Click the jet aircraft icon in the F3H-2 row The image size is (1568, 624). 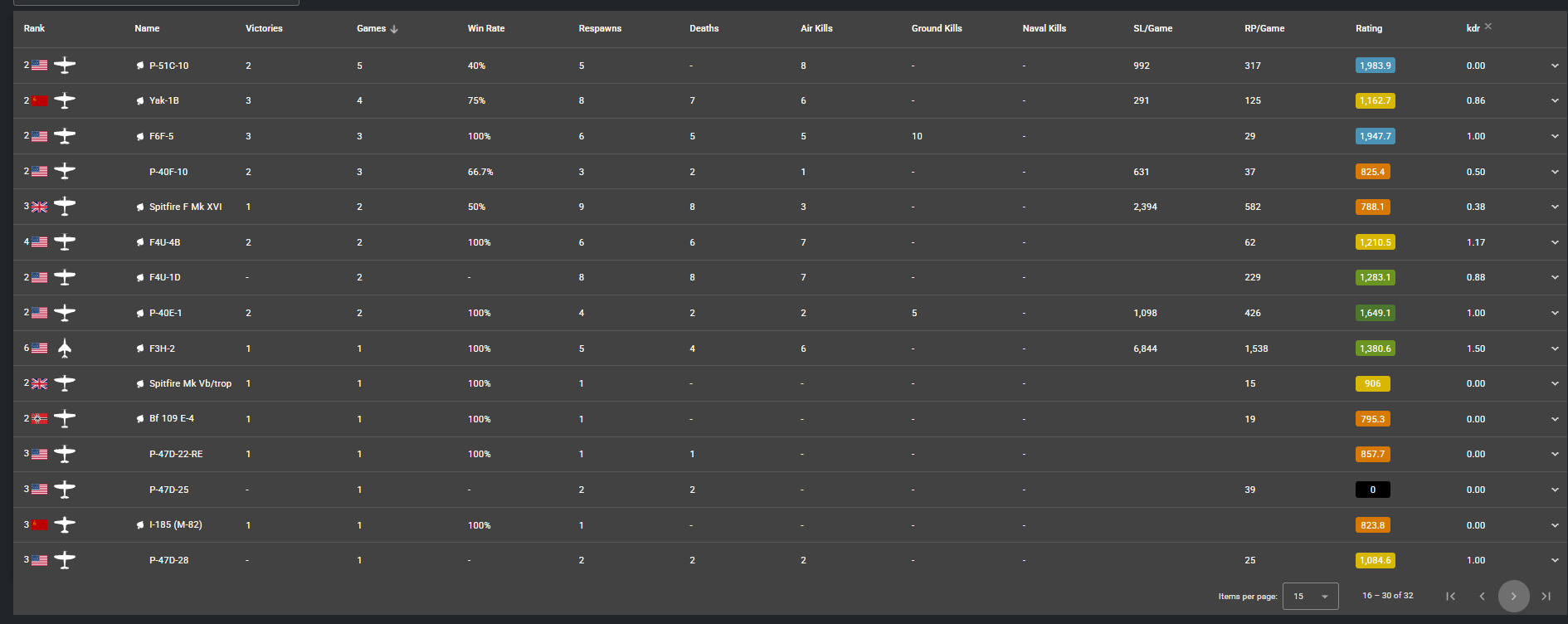pyautogui.click(x=65, y=349)
